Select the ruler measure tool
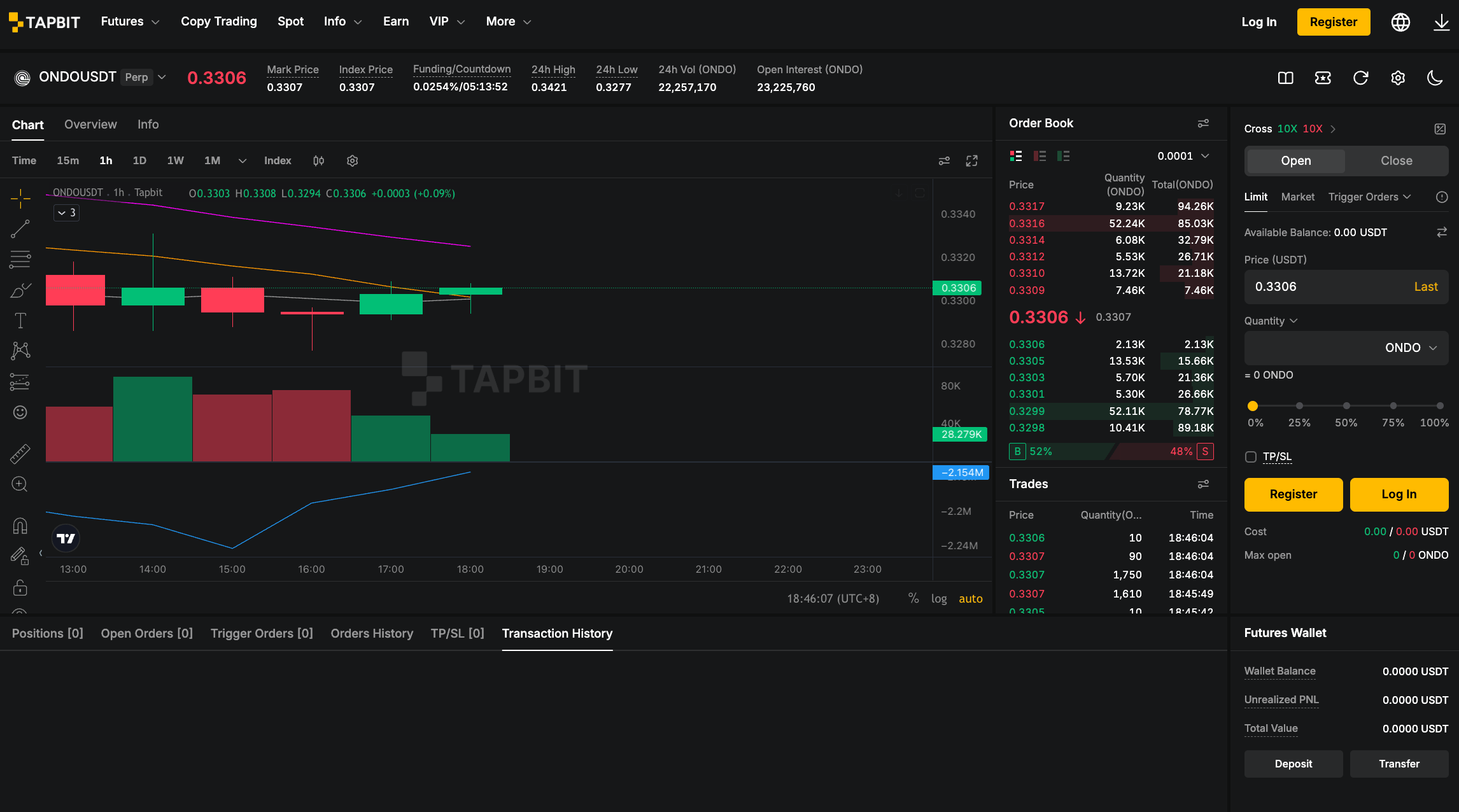 [20, 454]
